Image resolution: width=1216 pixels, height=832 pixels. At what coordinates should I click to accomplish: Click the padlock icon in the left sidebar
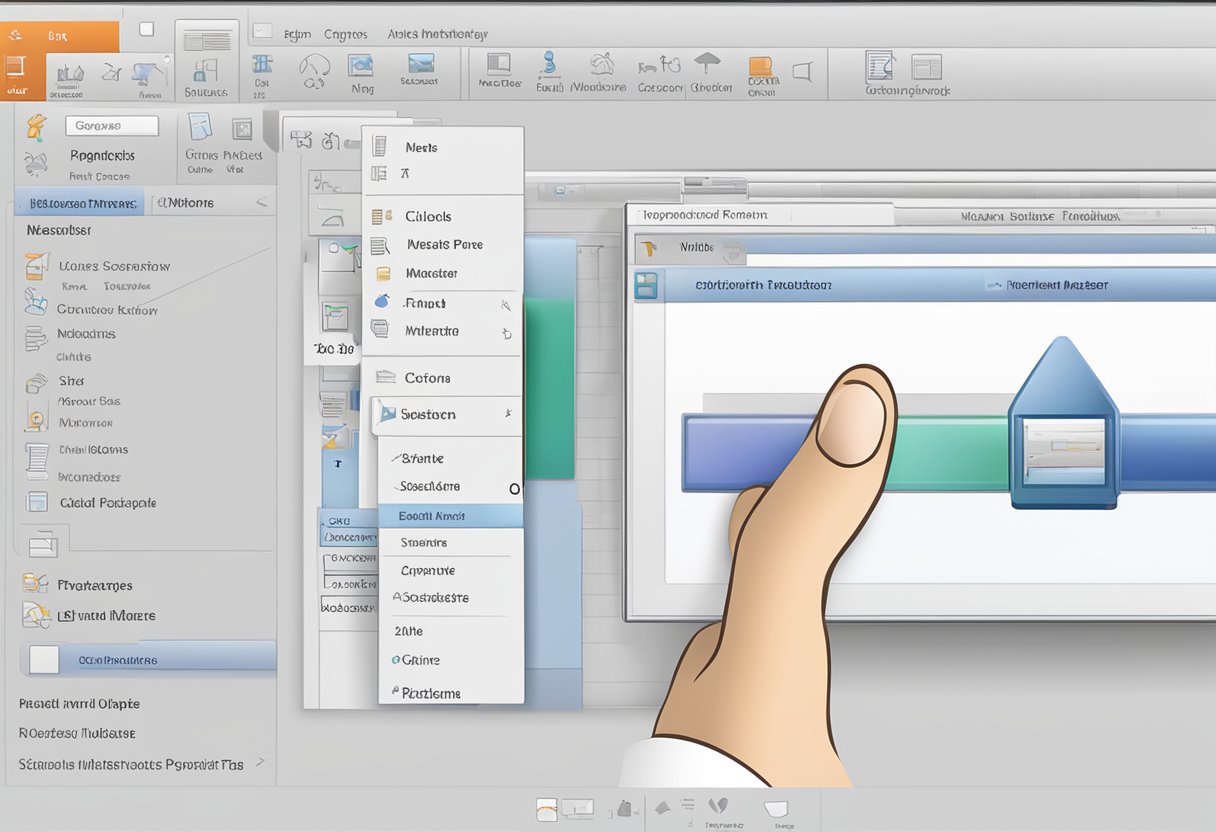tap(36, 422)
